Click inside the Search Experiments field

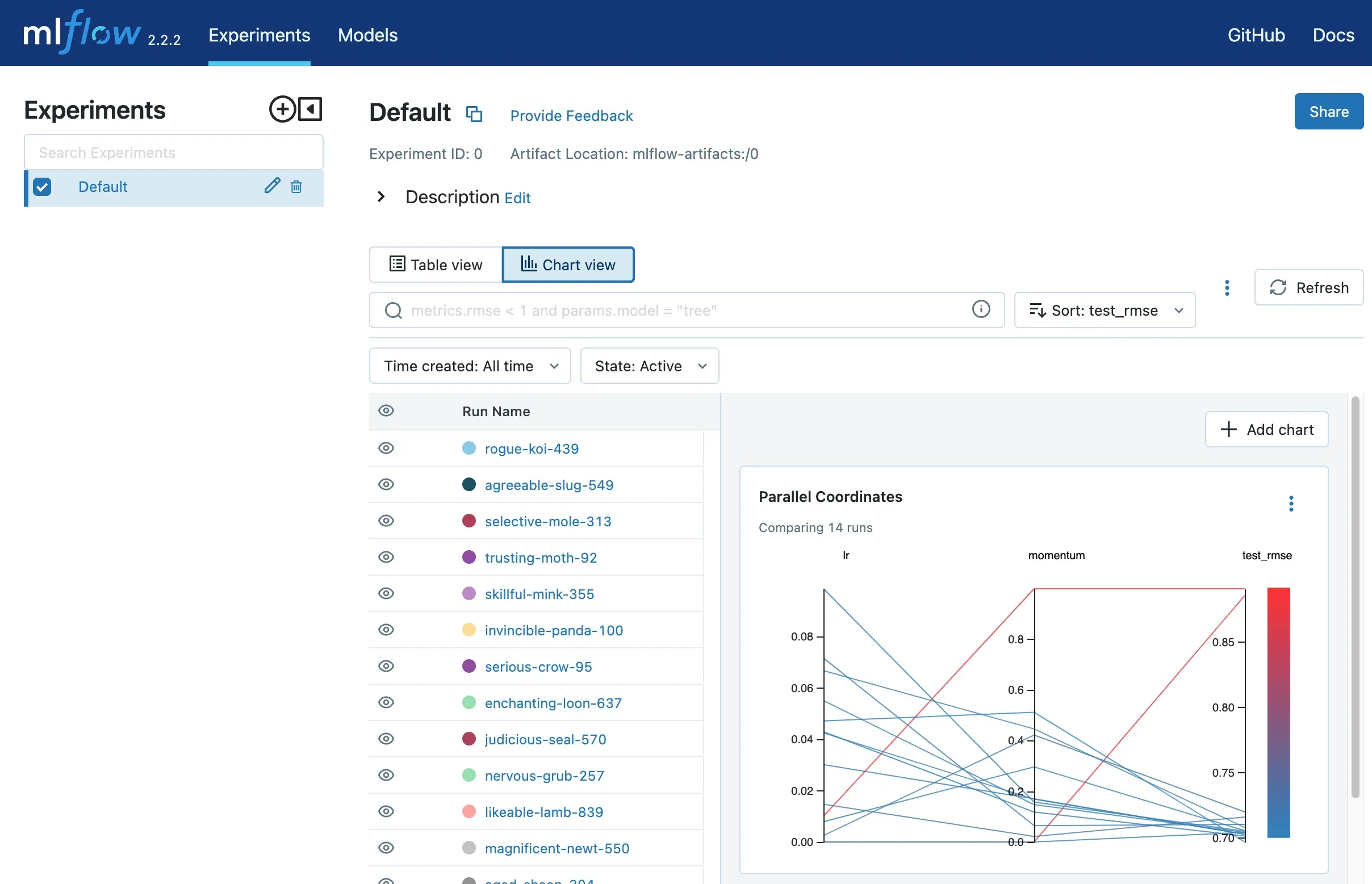click(x=173, y=152)
